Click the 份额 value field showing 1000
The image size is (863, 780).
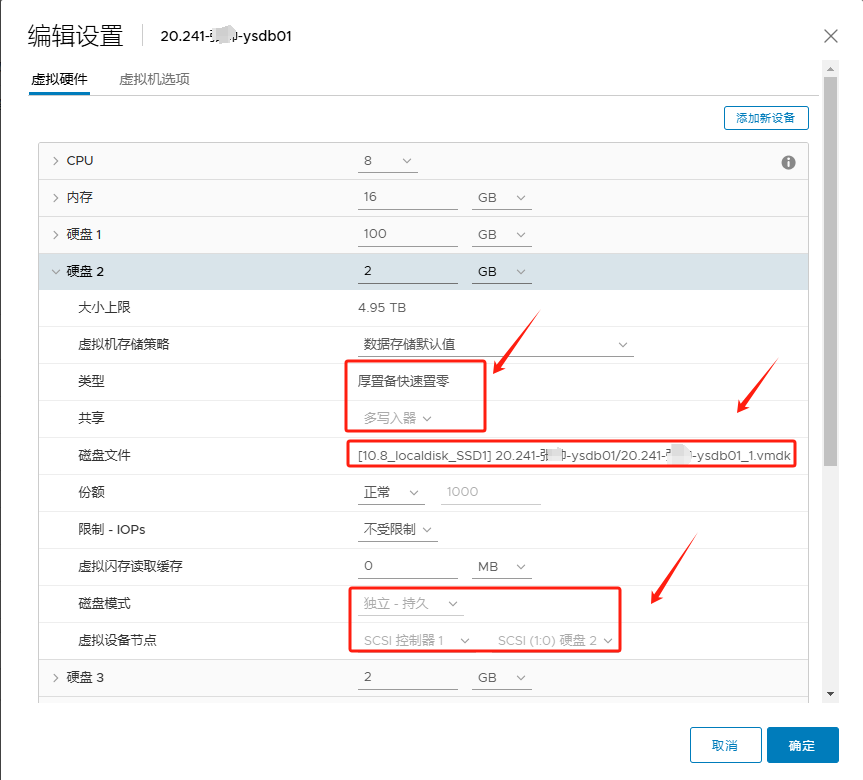point(490,492)
